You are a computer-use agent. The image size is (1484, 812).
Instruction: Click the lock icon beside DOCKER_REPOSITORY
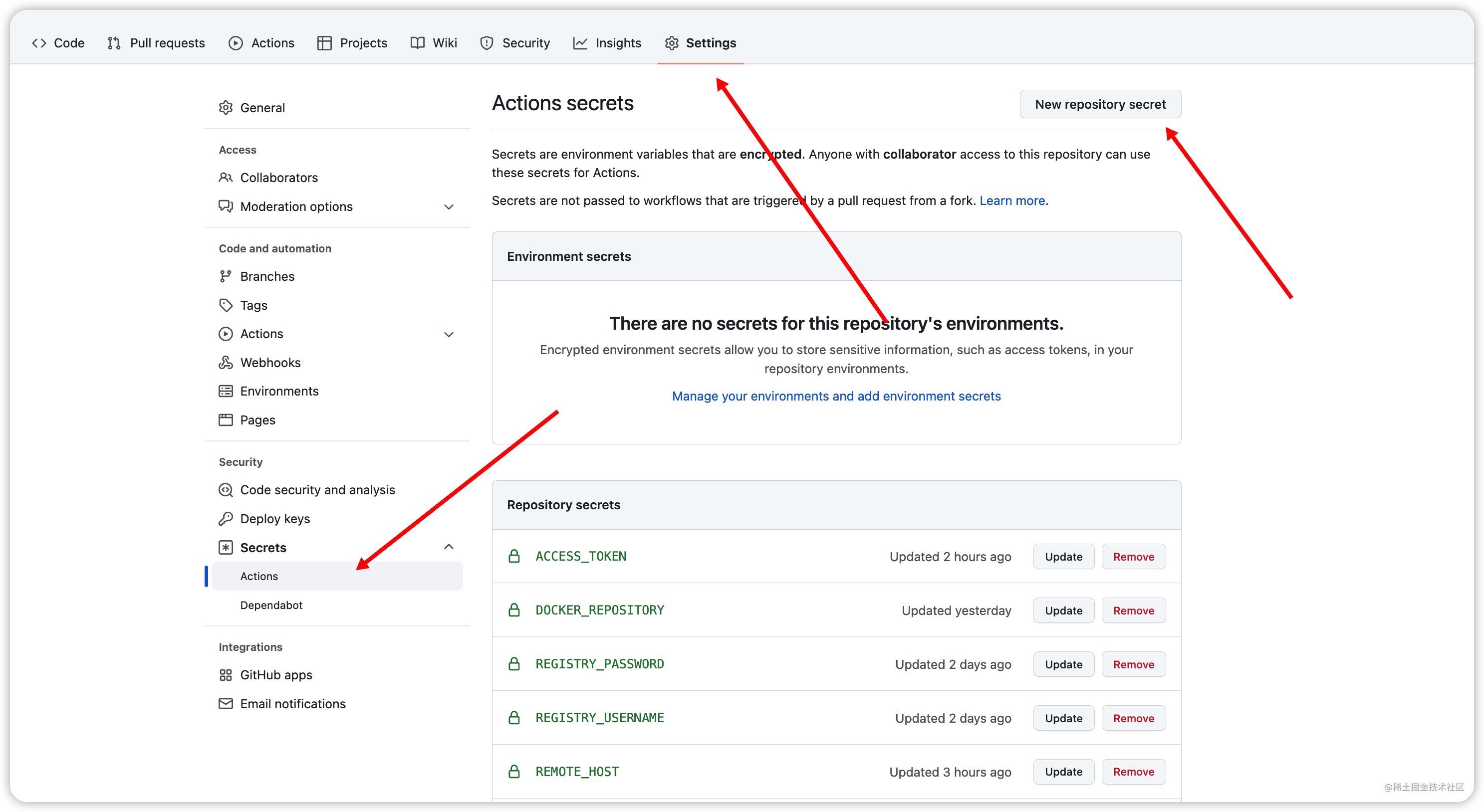(514, 610)
